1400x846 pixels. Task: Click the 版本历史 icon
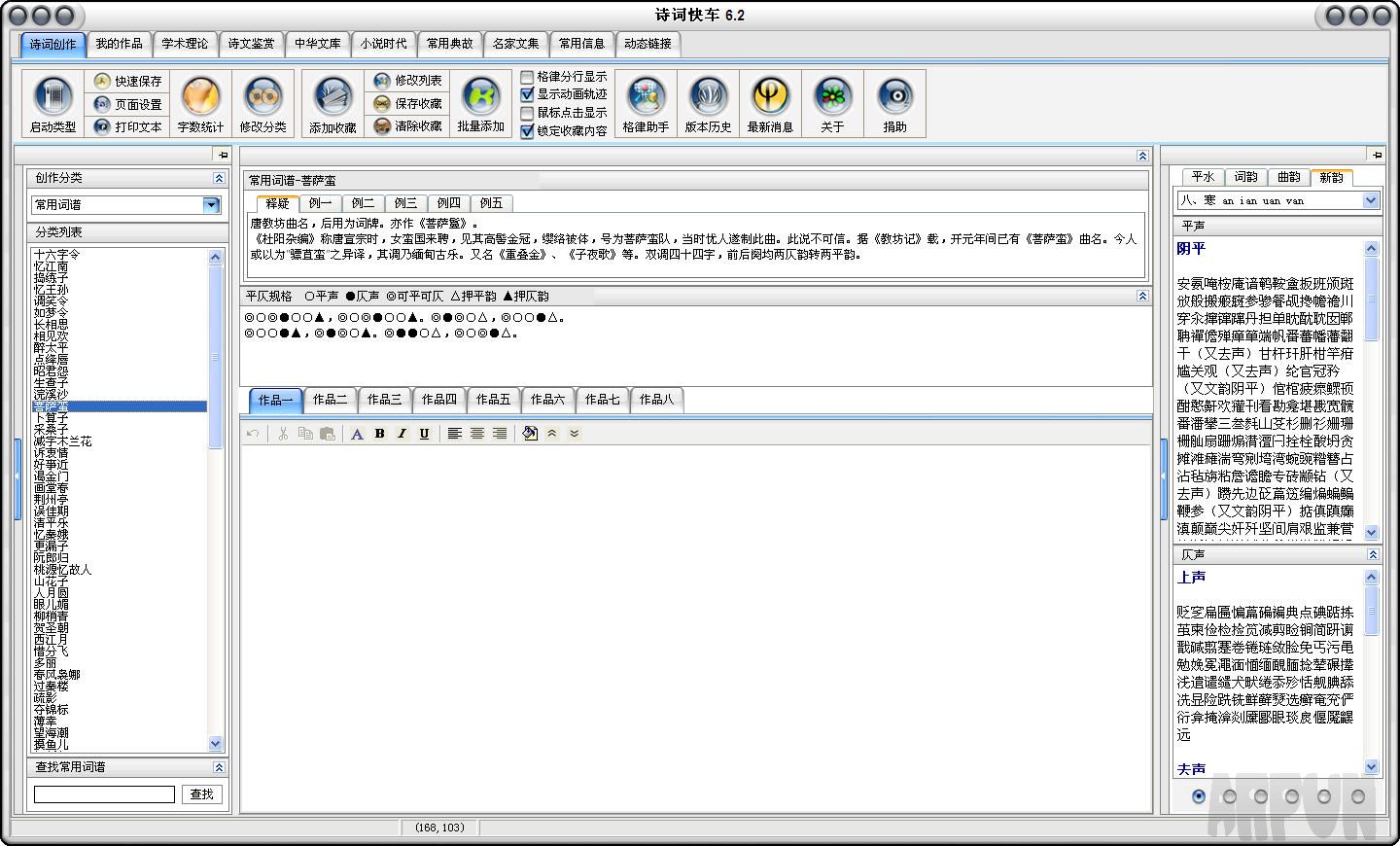pyautogui.click(x=708, y=97)
